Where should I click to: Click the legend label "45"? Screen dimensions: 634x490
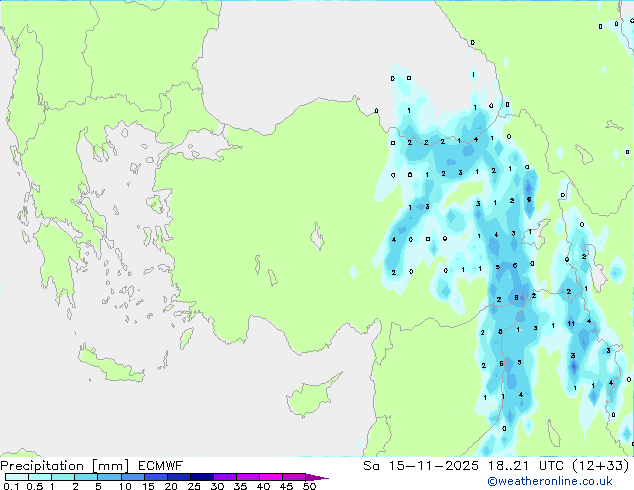click(x=286, y=486)
